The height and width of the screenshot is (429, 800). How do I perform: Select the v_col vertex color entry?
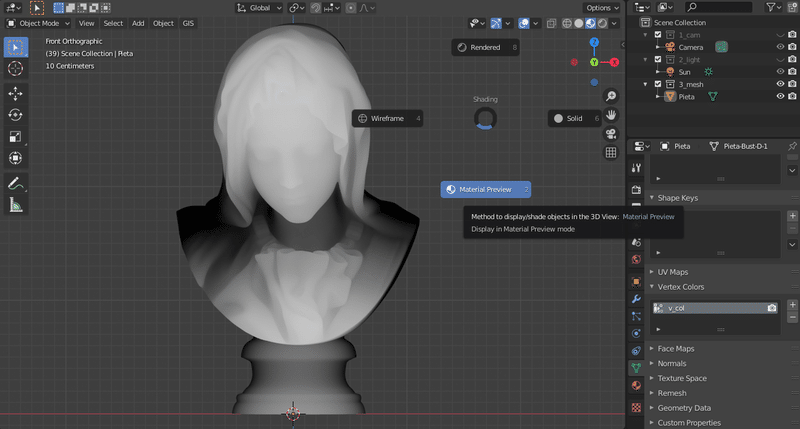715,308
